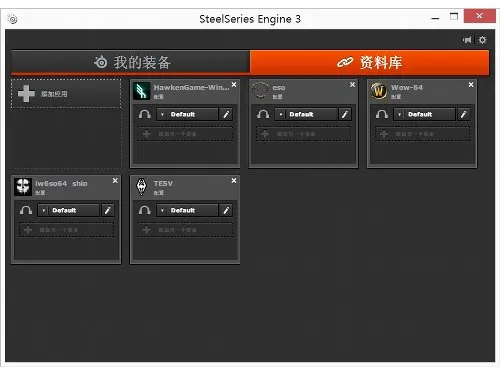Select the headset icon in HawkenGame card
Viewport: 500px width, 375px height.
(144, 114)
